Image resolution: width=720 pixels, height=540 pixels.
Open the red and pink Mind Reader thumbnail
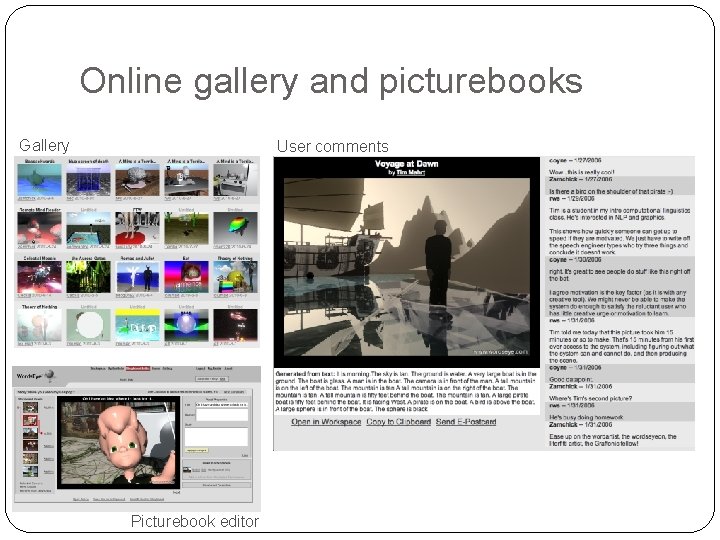point(39,228)
